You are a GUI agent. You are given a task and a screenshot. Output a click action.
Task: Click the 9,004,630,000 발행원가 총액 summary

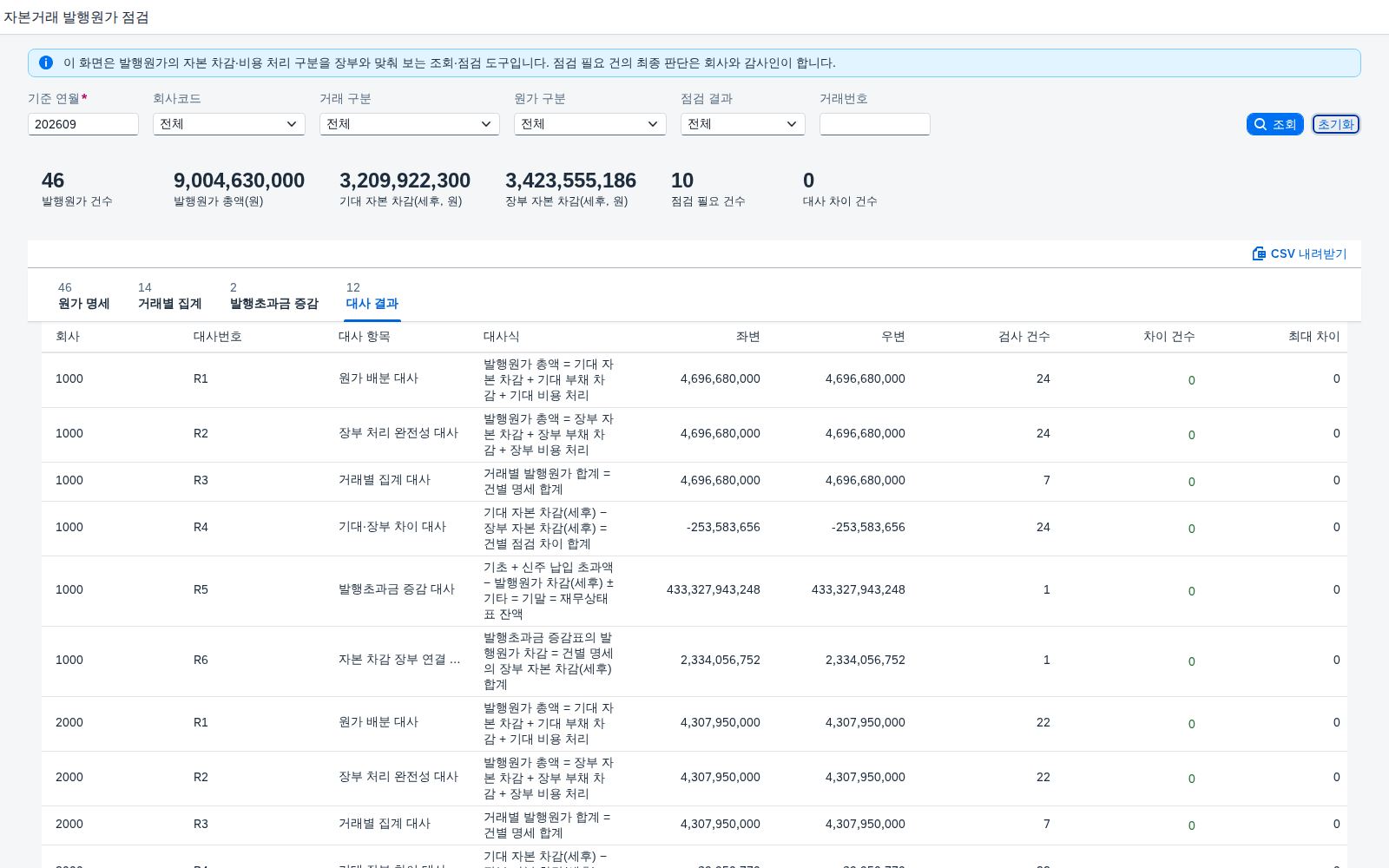239,188
